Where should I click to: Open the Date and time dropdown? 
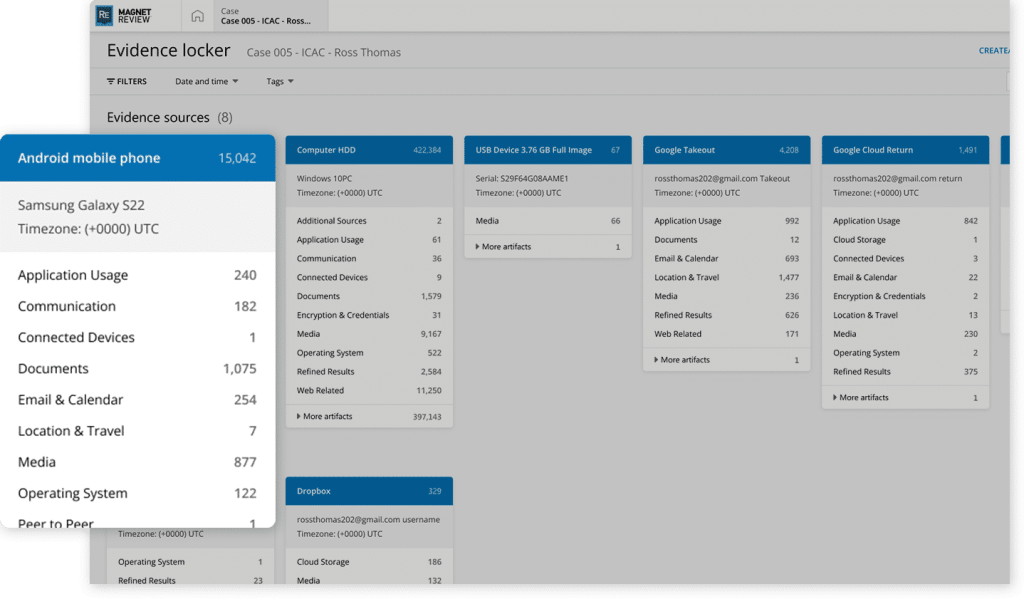pos(206,81)
